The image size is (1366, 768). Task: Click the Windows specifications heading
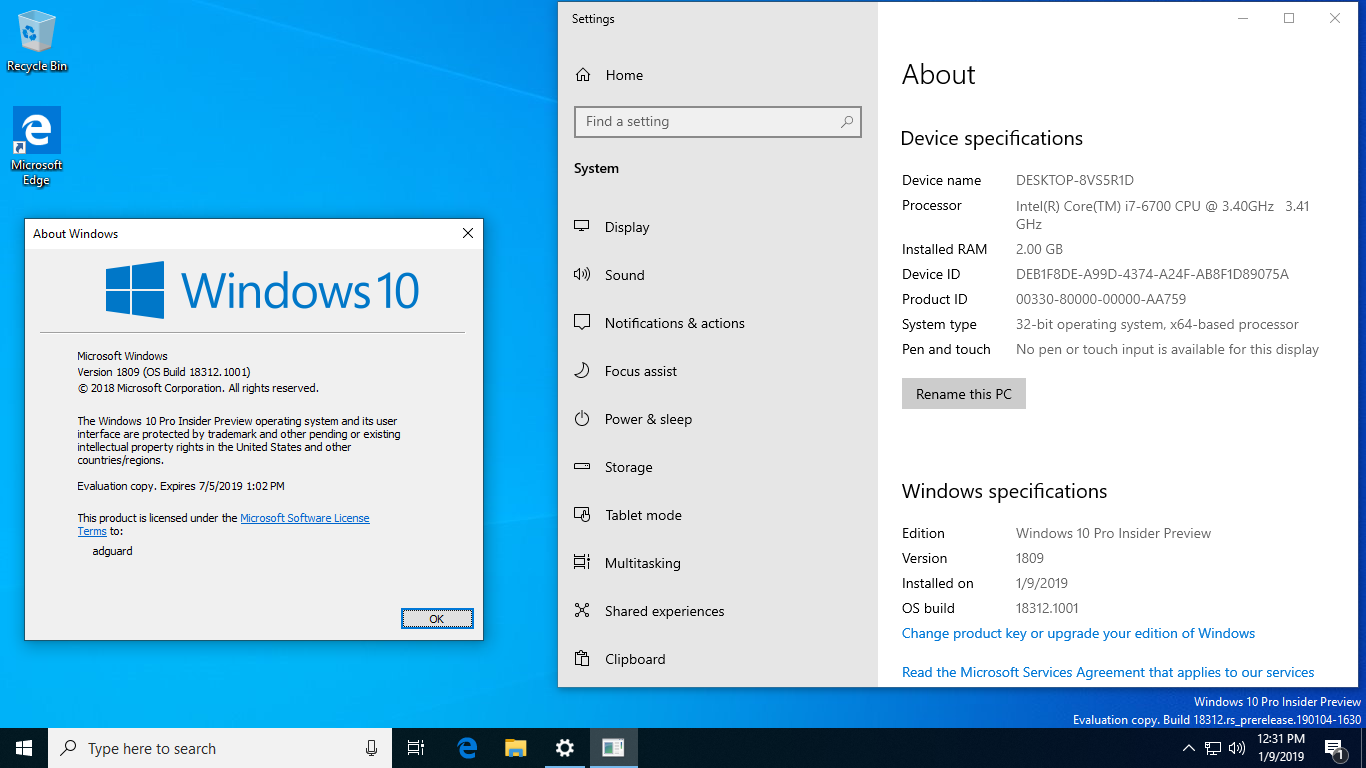1004,491
